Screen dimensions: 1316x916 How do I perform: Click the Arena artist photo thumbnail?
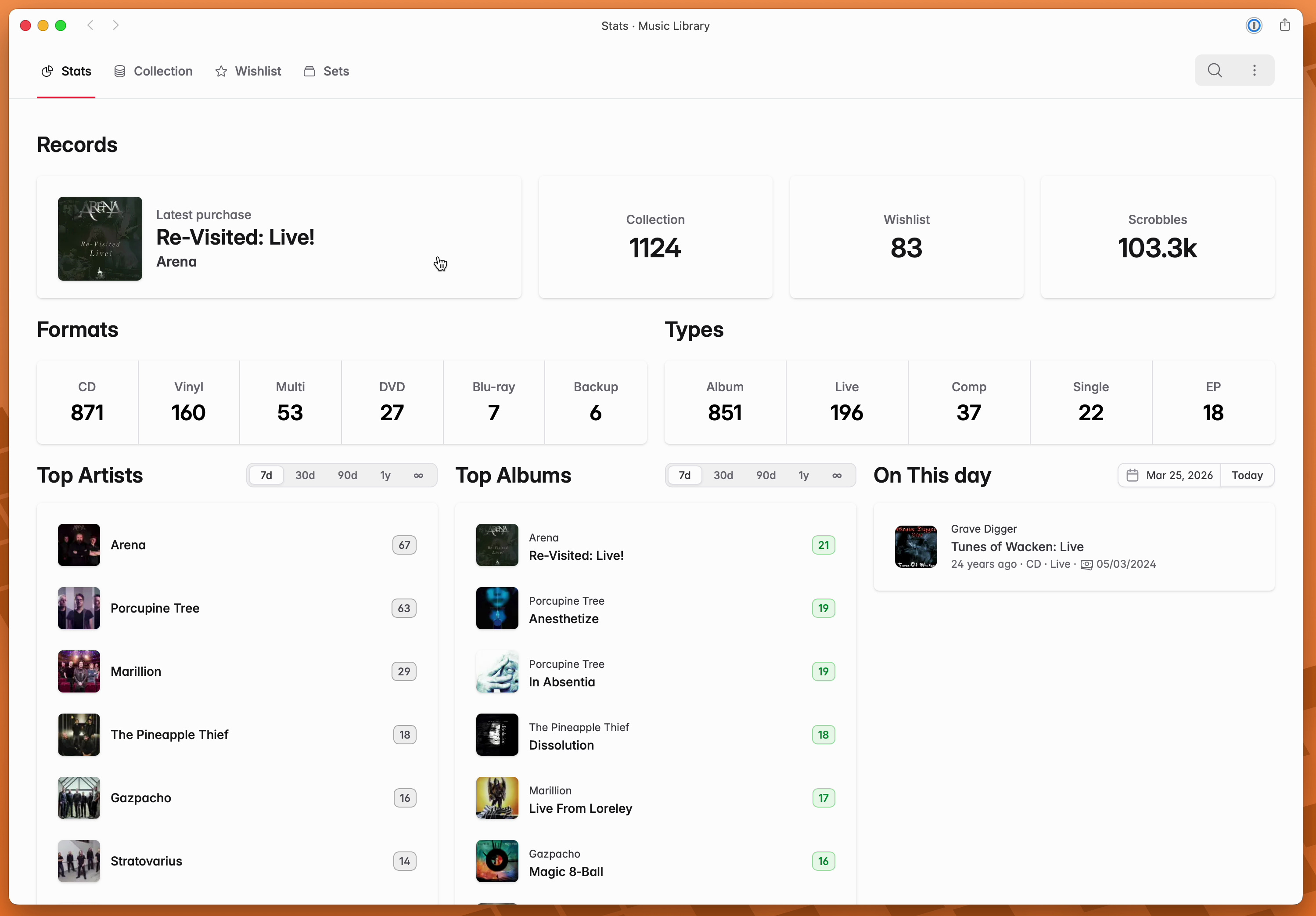click(x=79, y=545)
